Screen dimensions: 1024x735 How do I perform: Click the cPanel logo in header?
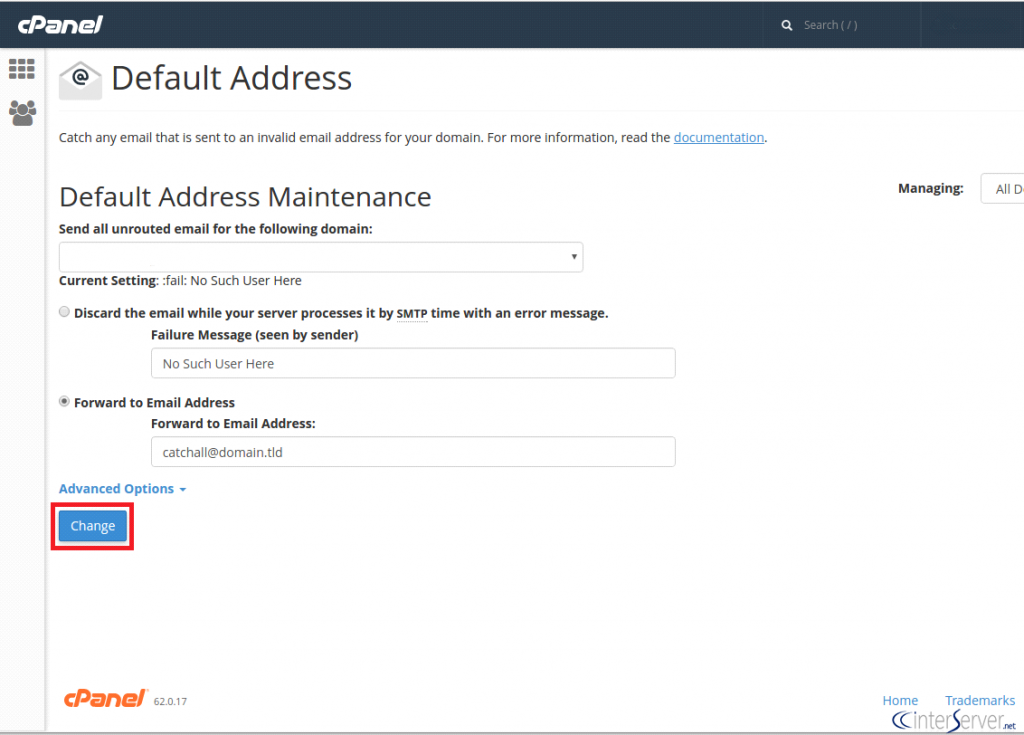point(60,25)
